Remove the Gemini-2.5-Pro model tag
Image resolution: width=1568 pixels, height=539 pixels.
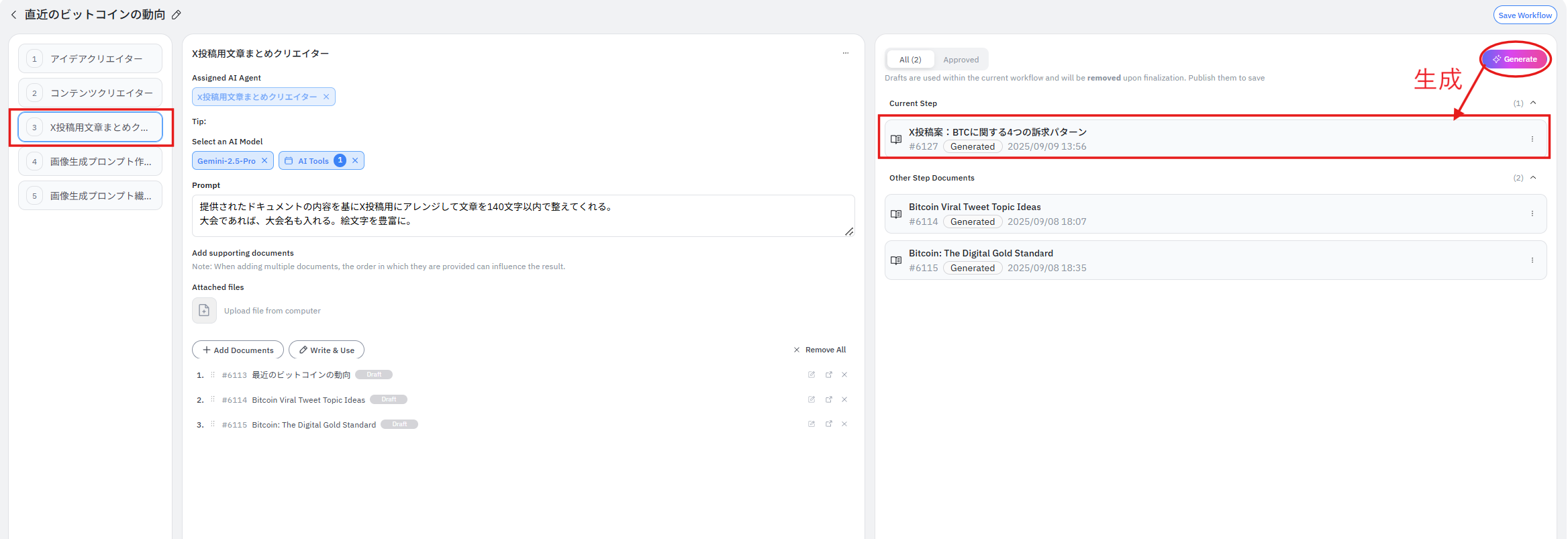[264, 161]
